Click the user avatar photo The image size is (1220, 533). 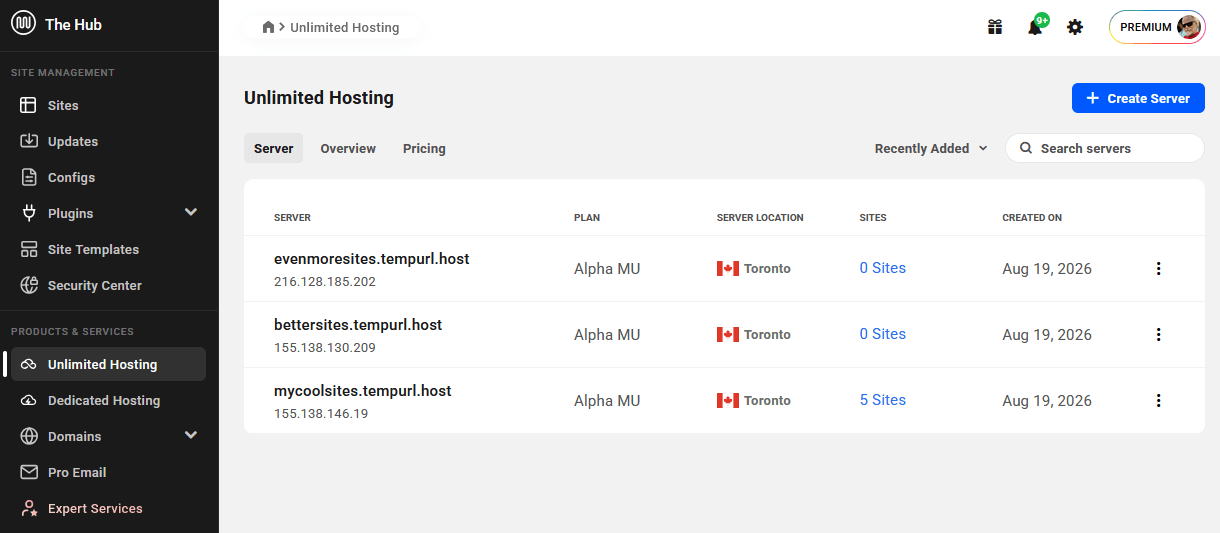[x=1189, y=27]
